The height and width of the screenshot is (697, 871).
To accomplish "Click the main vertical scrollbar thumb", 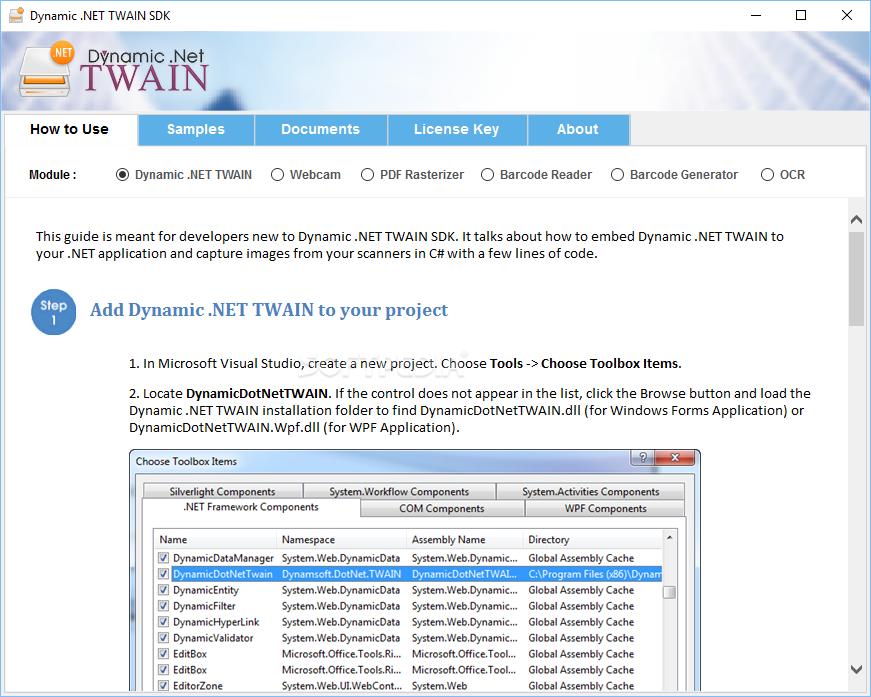I will point(856,279).
